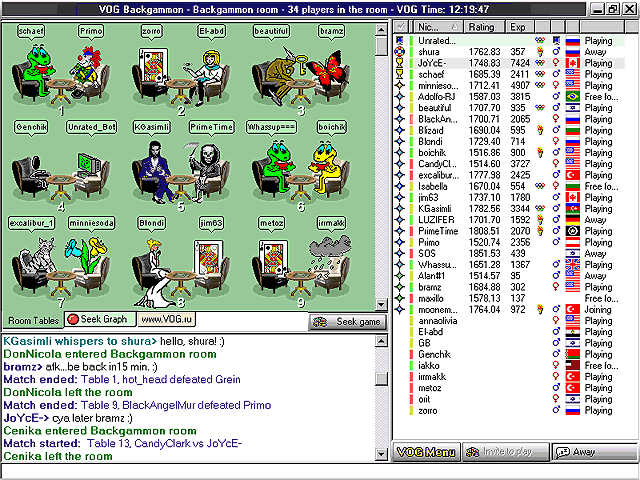This screenshot has width=640, height=480.
Task: Click 'Match started: Table 13' chat line
Action: [123, 443]
